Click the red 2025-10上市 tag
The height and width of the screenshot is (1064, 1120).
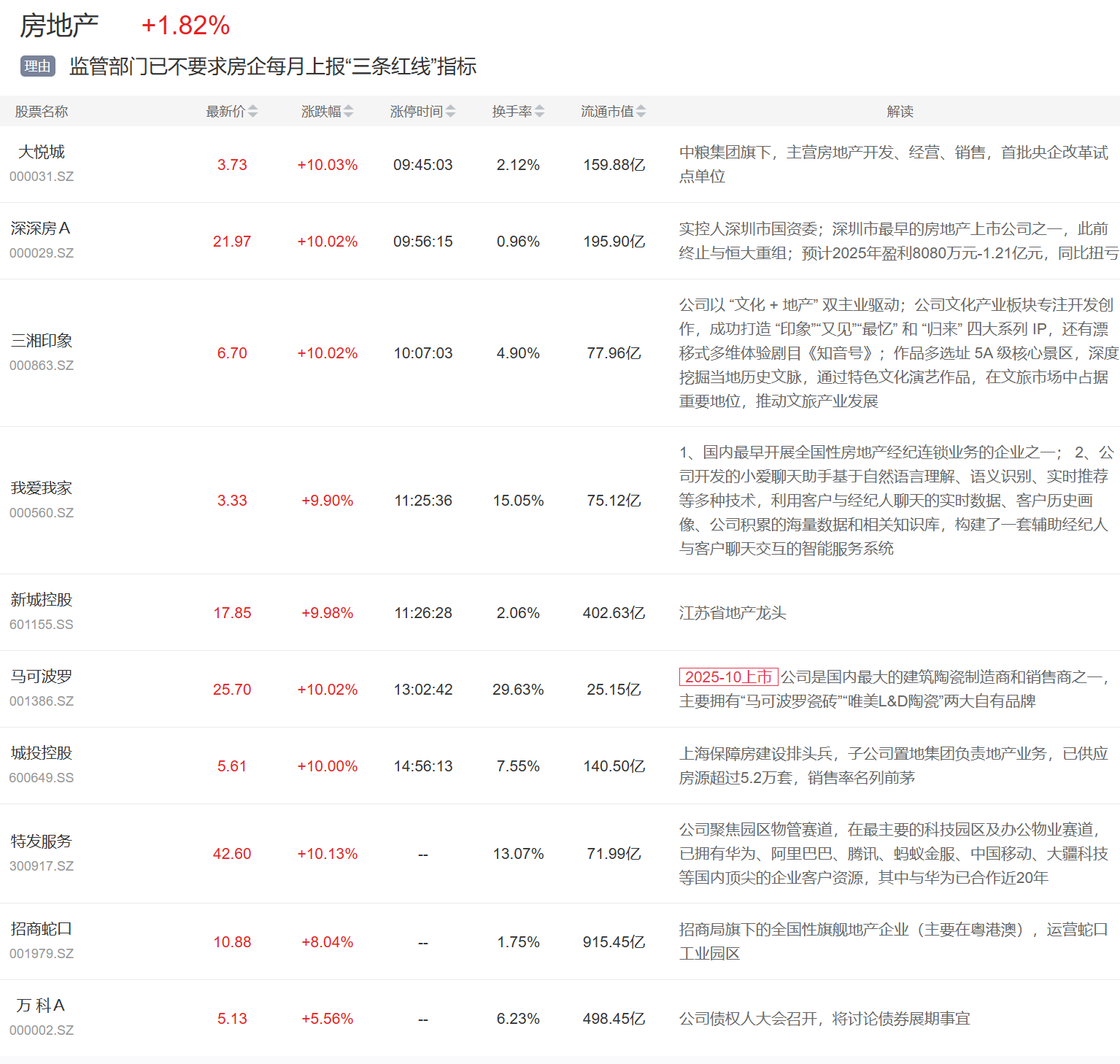click(x=728, y=677)
